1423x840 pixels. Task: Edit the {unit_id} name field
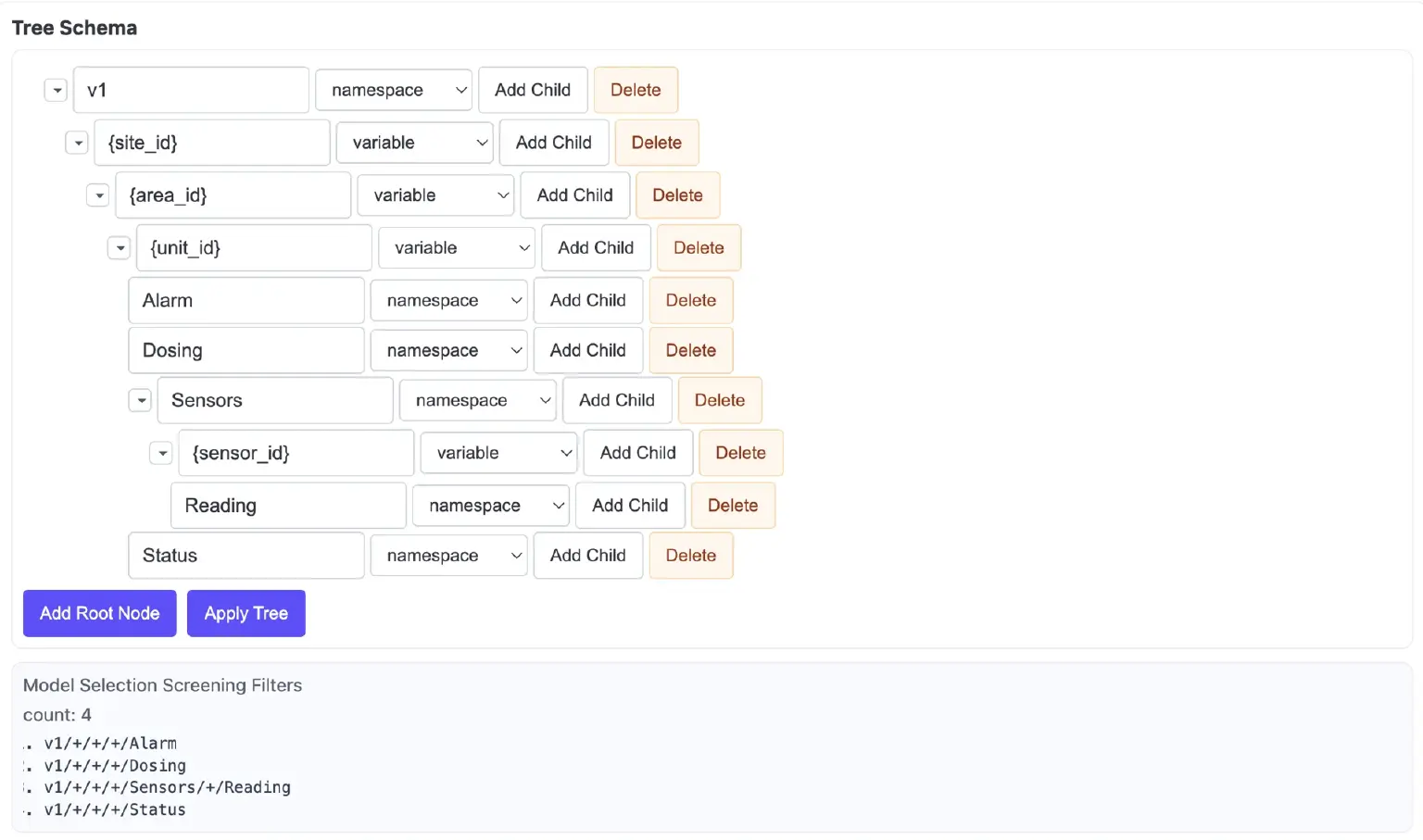coord(254,248)
